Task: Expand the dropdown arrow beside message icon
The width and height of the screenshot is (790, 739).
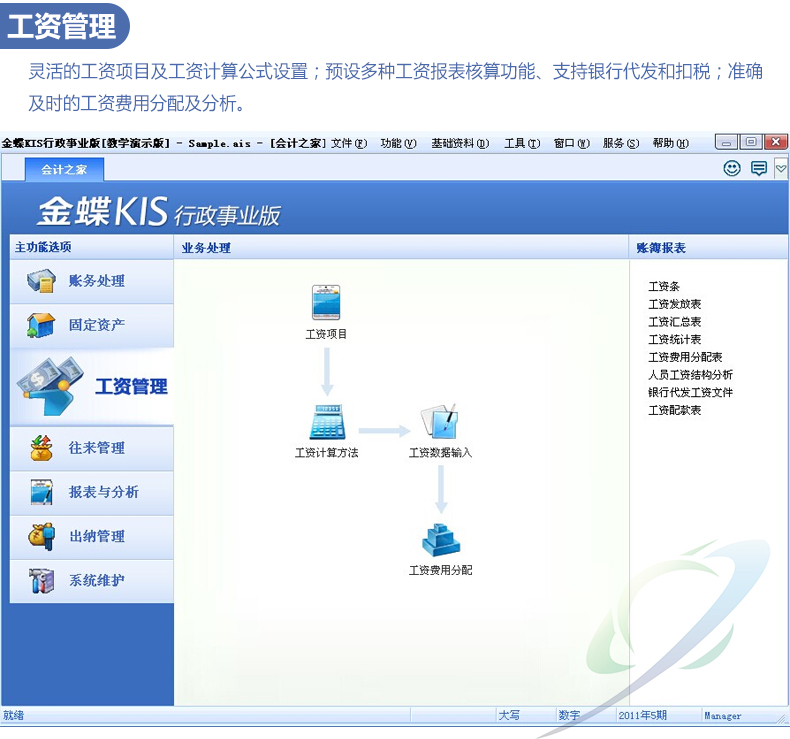Action: pyautogui.click(x=781, y=169)
